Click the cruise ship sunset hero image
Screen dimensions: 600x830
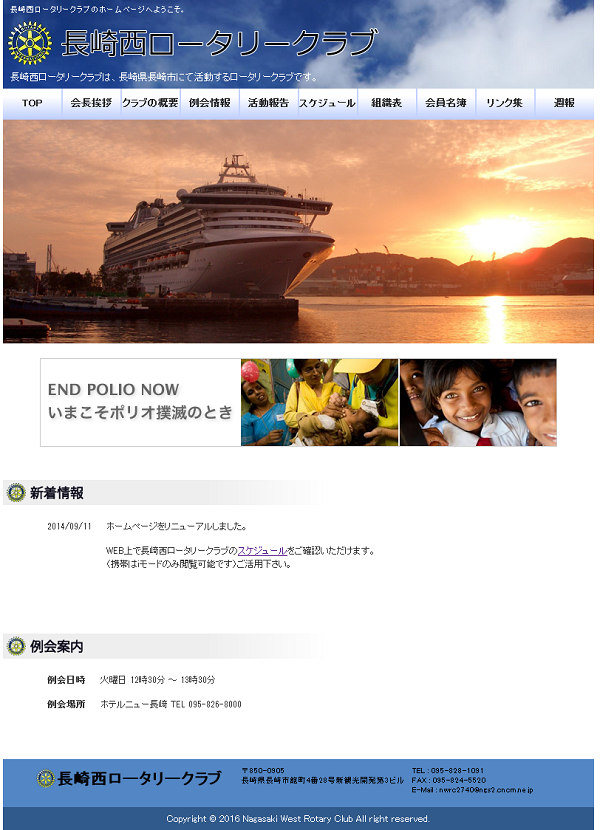pos(298,232)
